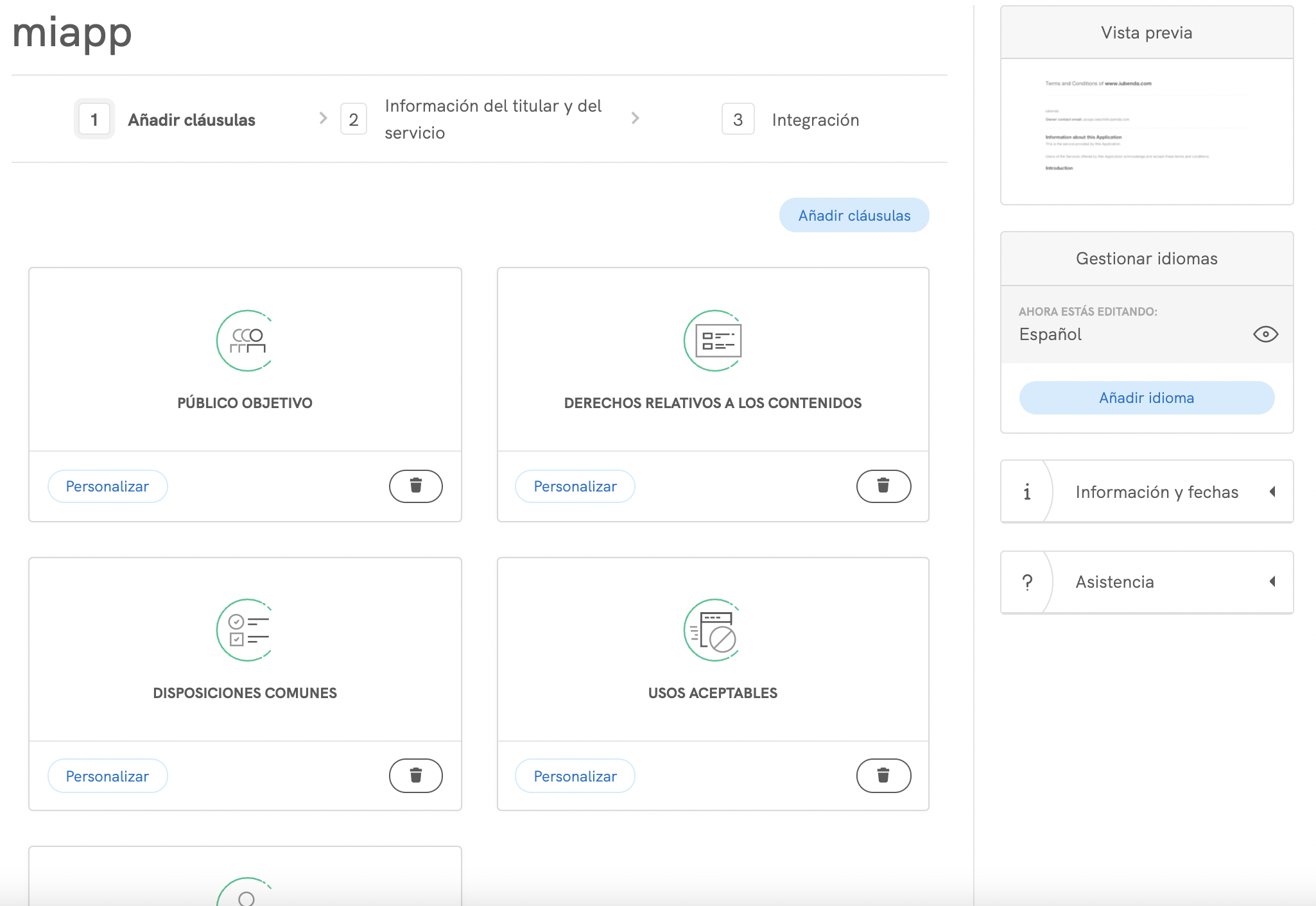The width and height of the screenshot is (1316, 906).
Task: Open the Vista previa document thumbnail
Action: [1147, 131]
